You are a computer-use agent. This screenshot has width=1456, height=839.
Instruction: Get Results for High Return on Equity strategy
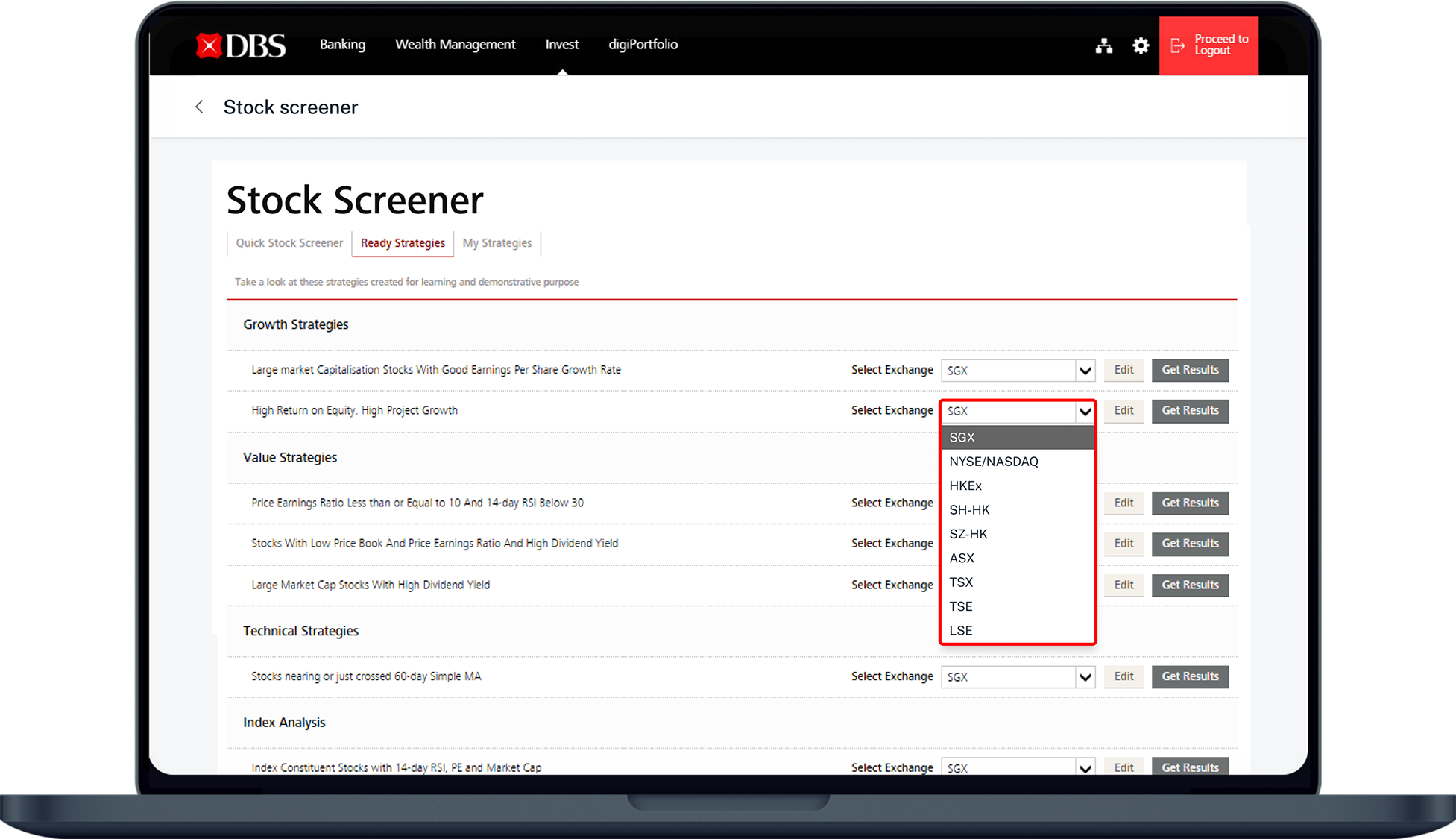pyautogui.click(x=1190, y=411)
